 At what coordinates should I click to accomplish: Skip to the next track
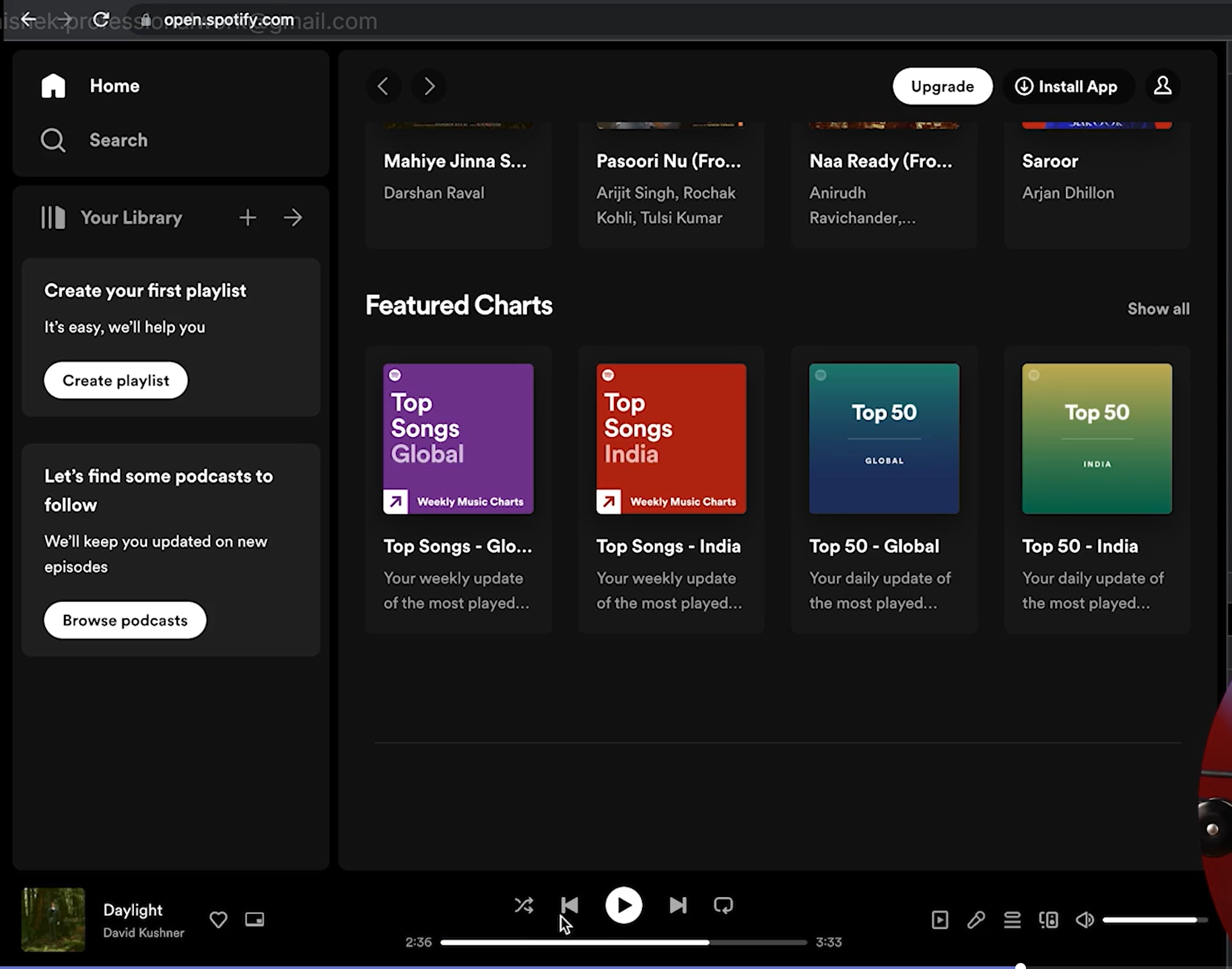click(x=678, y=906)
